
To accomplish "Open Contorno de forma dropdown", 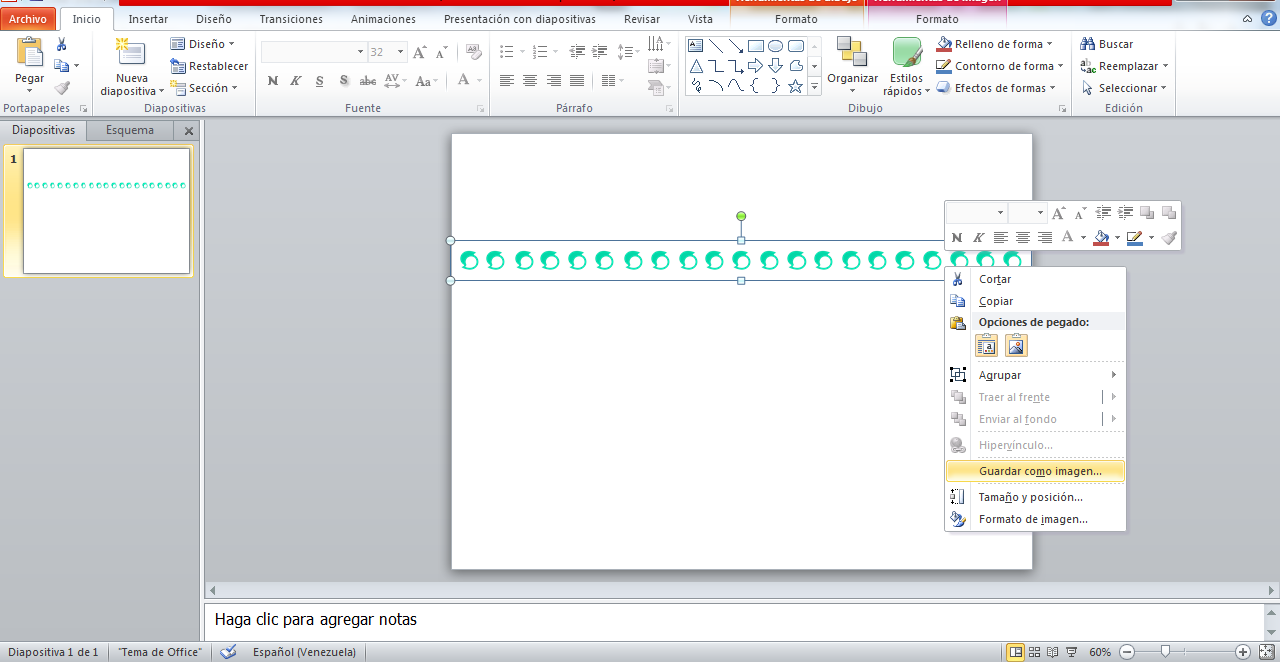I will (x=1000, y=66).
